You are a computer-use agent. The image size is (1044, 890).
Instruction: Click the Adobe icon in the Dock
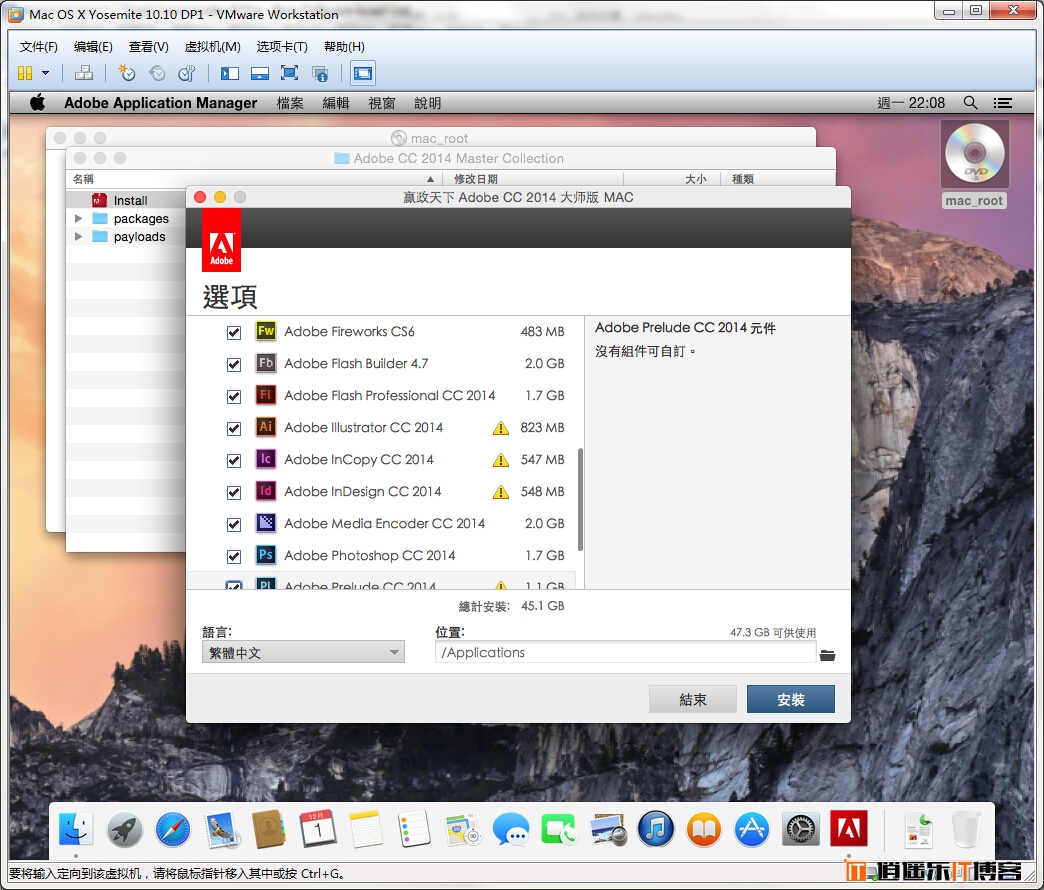click(849, 829)
